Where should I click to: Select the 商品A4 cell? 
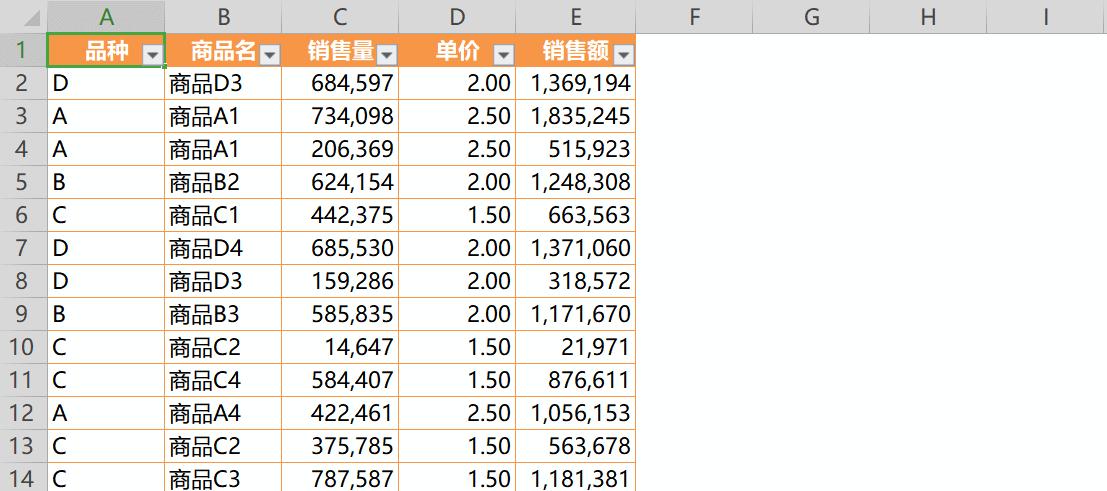coord(223,413)
